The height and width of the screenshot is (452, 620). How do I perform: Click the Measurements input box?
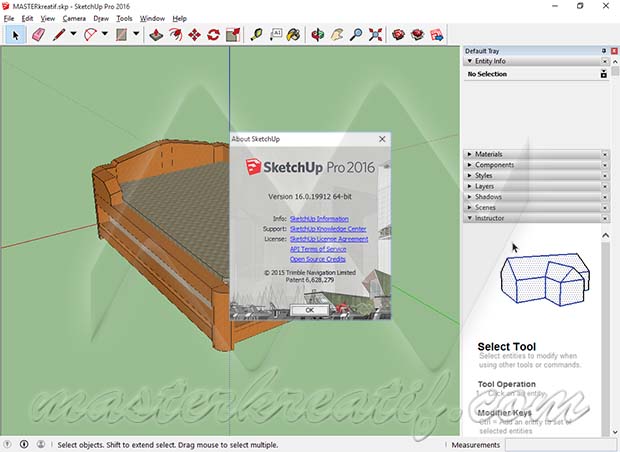pyautogui.click(x=560, y=444)
